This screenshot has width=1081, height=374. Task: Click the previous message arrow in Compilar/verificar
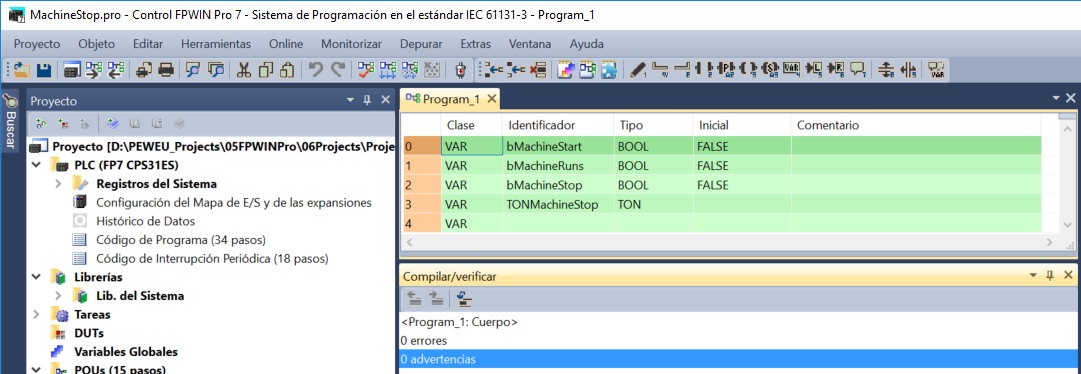(414, 298)
